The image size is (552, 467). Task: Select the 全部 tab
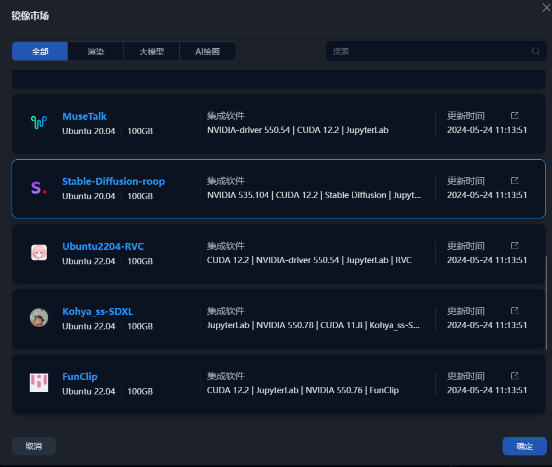click(40, 51)
